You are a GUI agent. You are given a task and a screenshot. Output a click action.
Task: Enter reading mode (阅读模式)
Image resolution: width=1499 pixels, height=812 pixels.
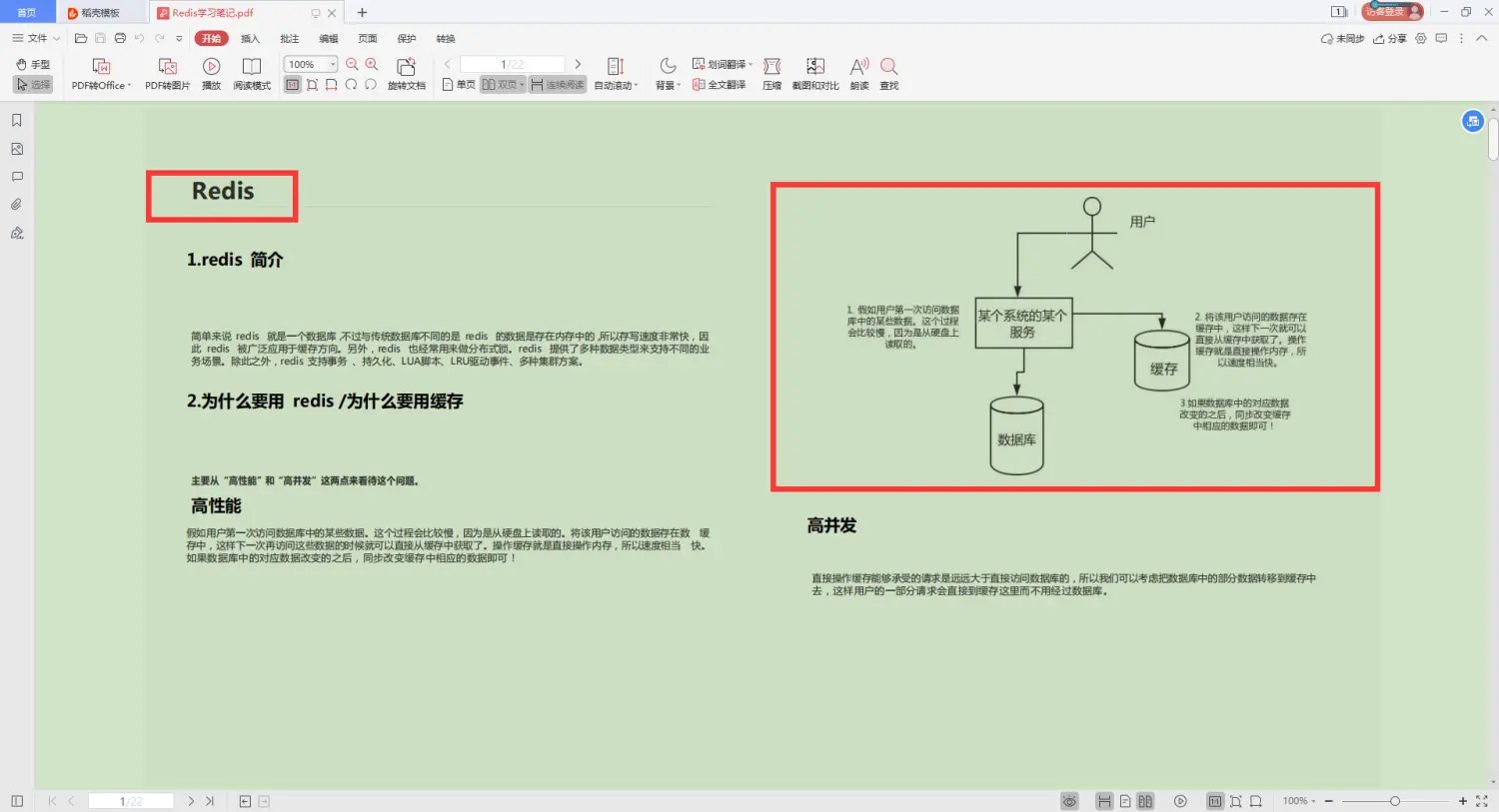pos(252,74)
